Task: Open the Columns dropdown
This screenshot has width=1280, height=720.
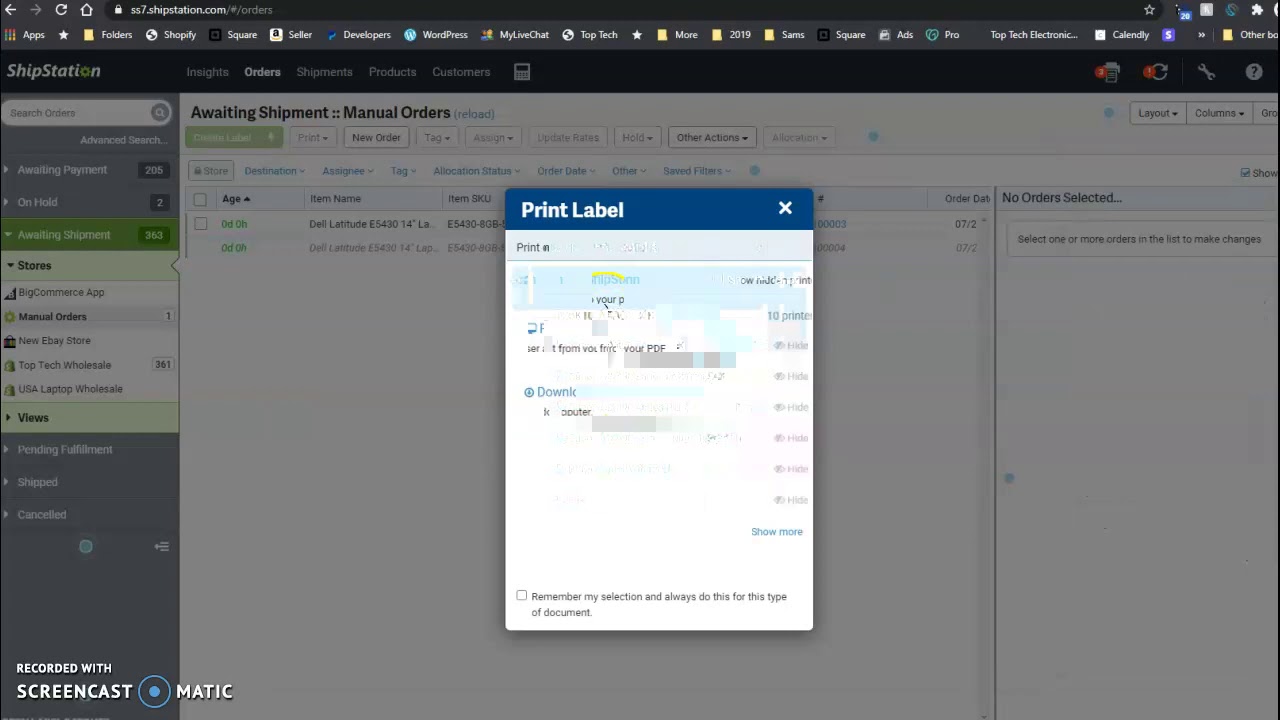Action: 1219,113
